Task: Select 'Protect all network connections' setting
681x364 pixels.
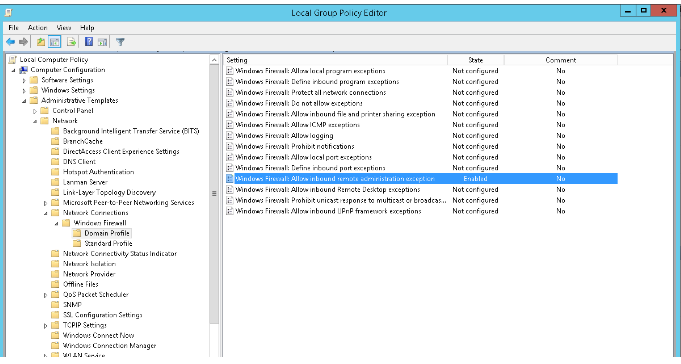Action: tap(311, 93)
